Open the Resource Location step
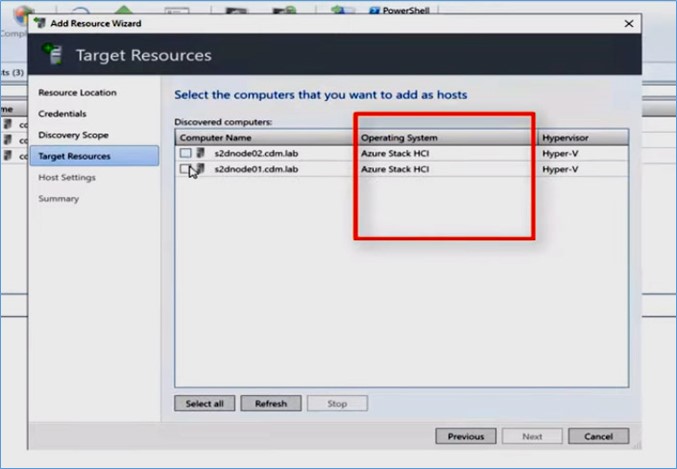 (77, 92)
